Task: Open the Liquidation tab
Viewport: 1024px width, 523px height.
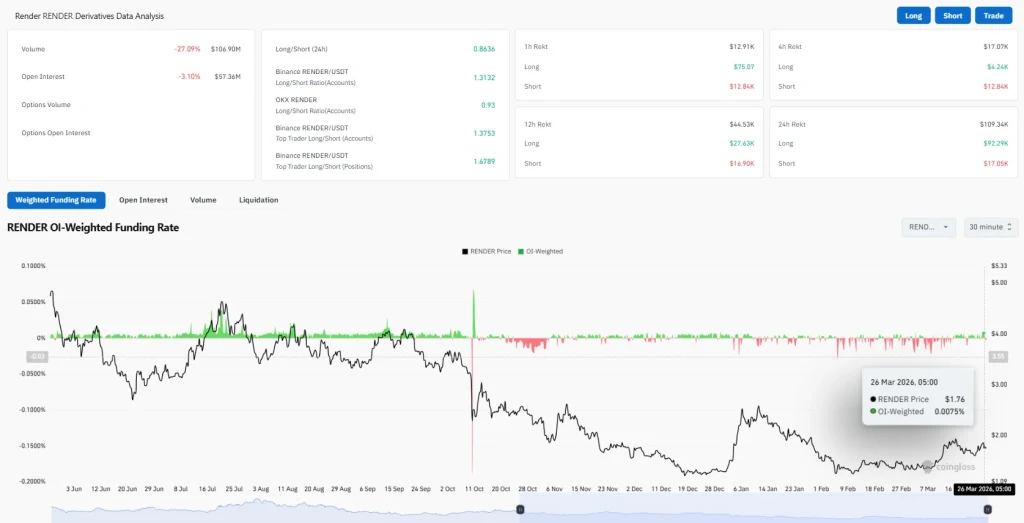Action: coord(259,200)
